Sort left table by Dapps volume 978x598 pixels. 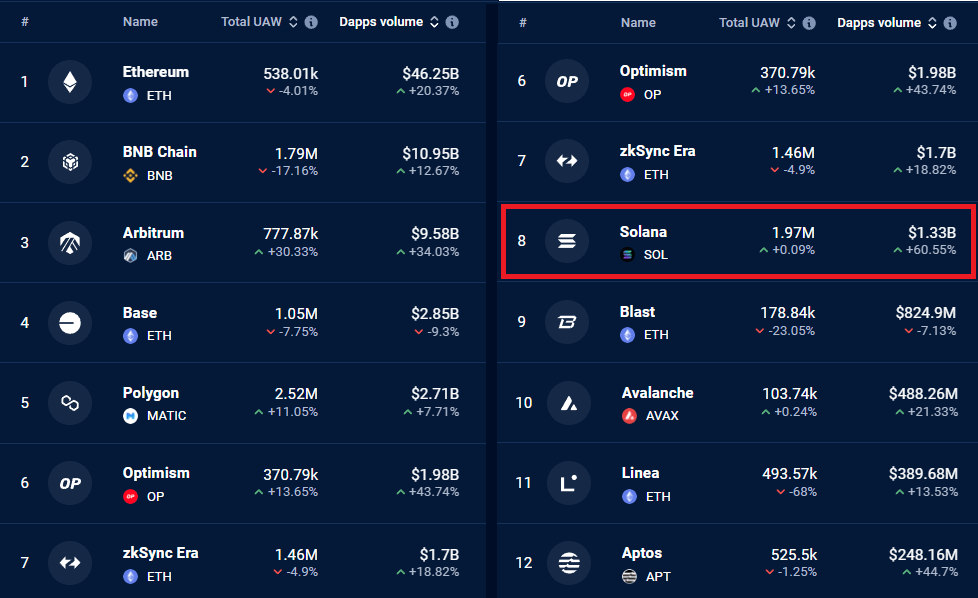pyautogui.click(x=434, y=22)
